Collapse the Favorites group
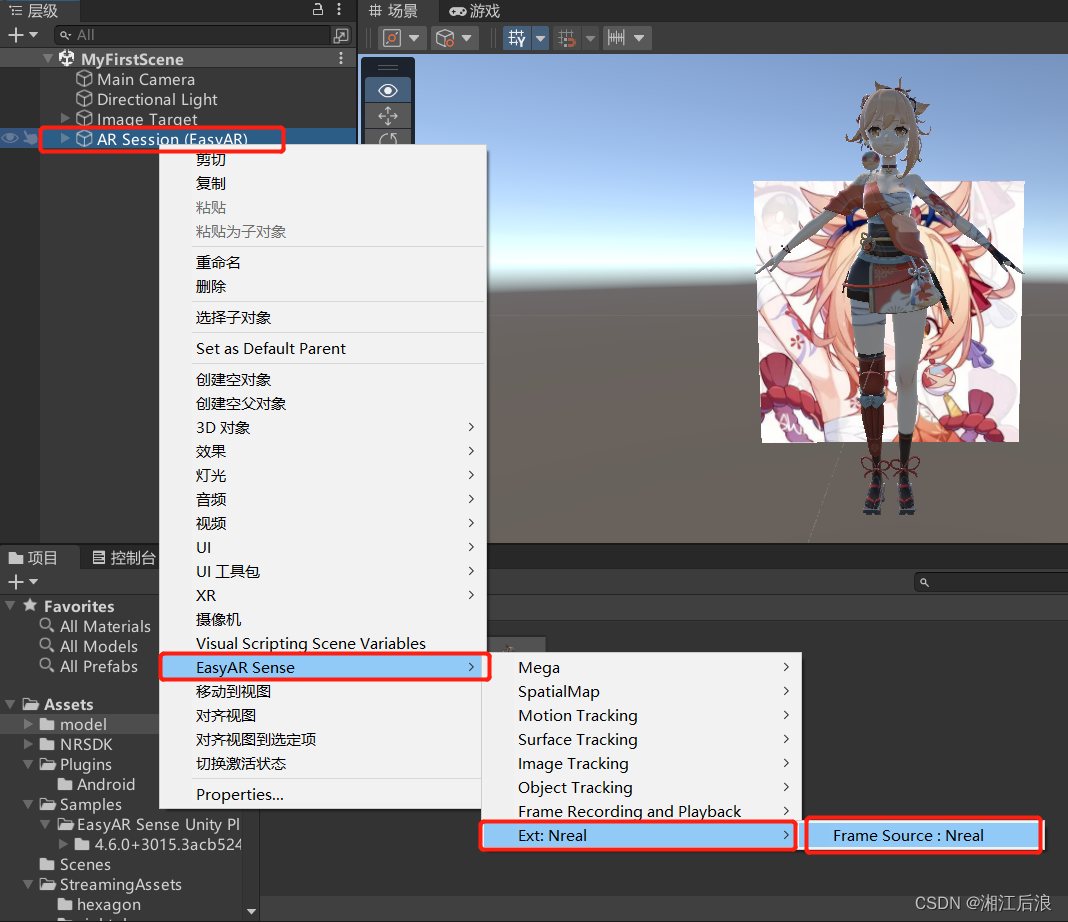Screen dimensions: 1068x922 tap(10, 605)
